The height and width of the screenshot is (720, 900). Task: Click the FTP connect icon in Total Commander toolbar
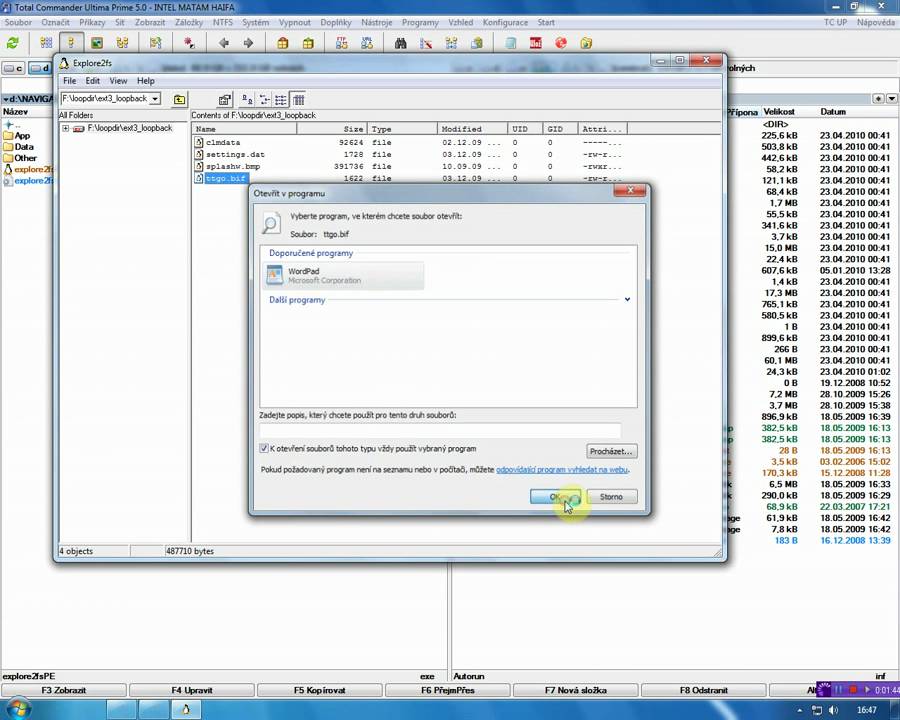[x=342, y=43]
